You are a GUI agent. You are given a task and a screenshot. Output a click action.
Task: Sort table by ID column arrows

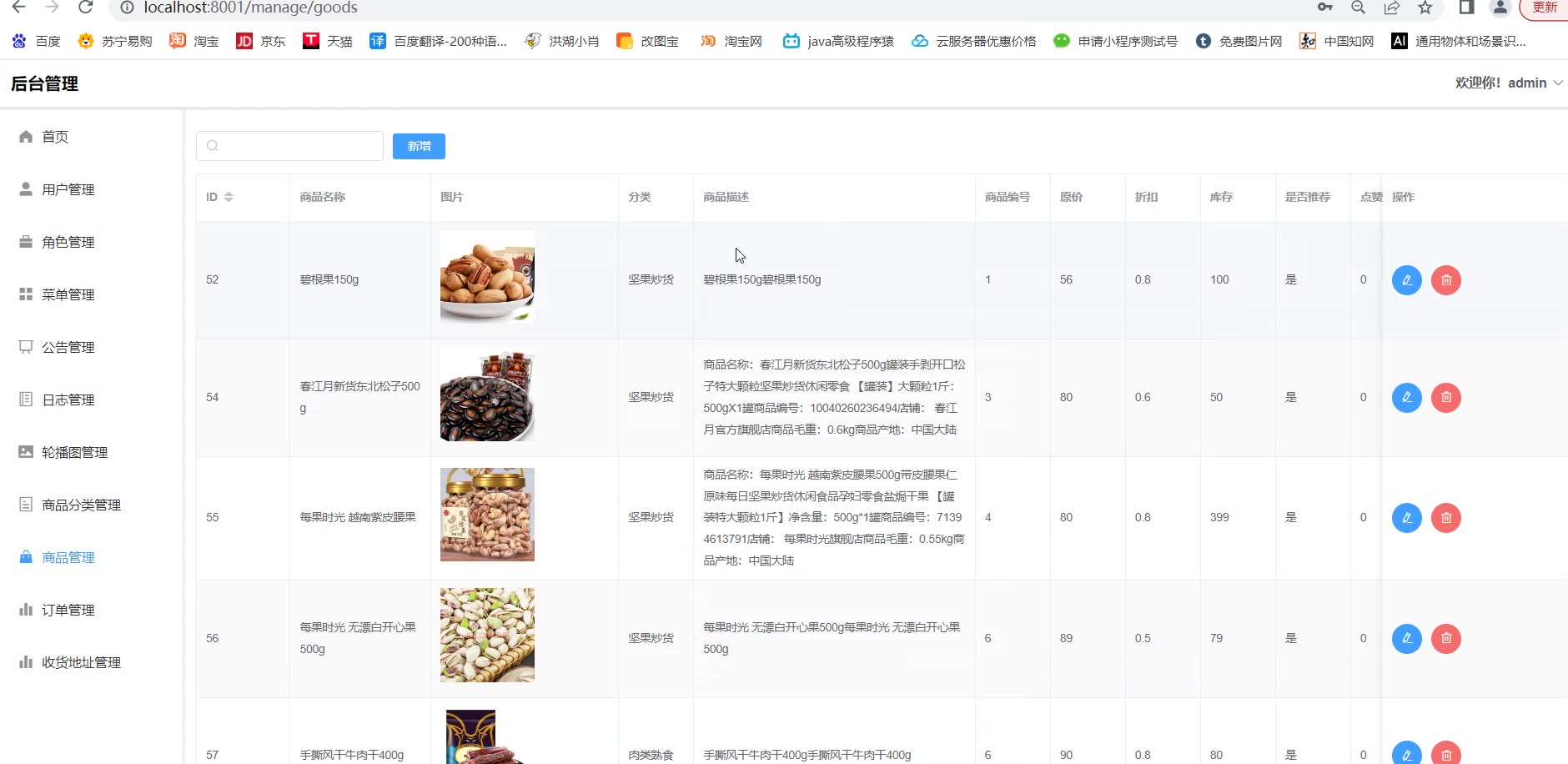point(229,197)
